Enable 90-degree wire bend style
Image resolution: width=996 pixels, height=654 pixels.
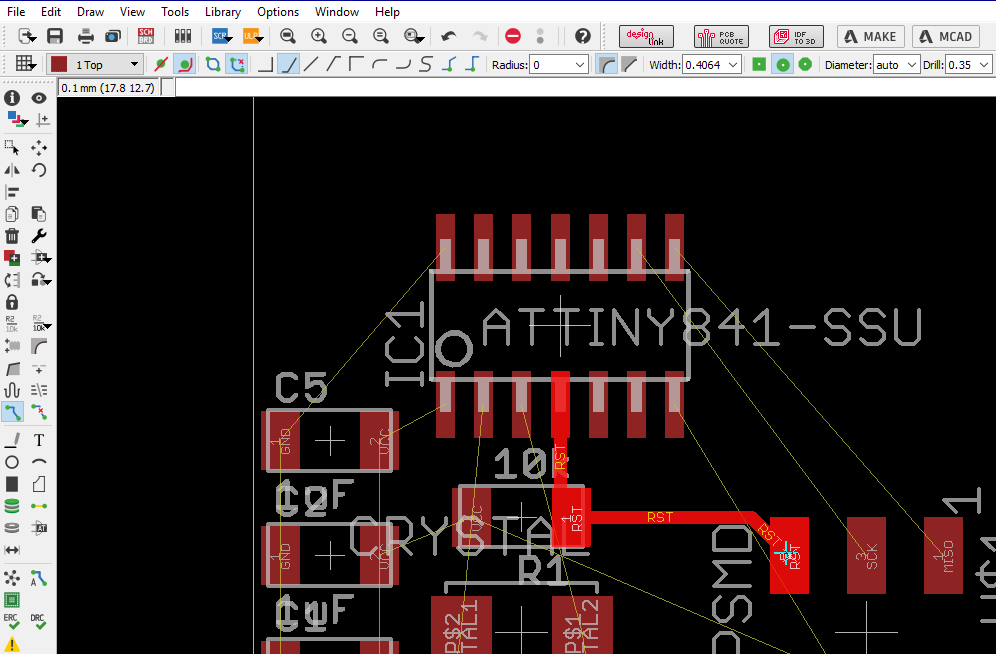(x=266, y=64)
